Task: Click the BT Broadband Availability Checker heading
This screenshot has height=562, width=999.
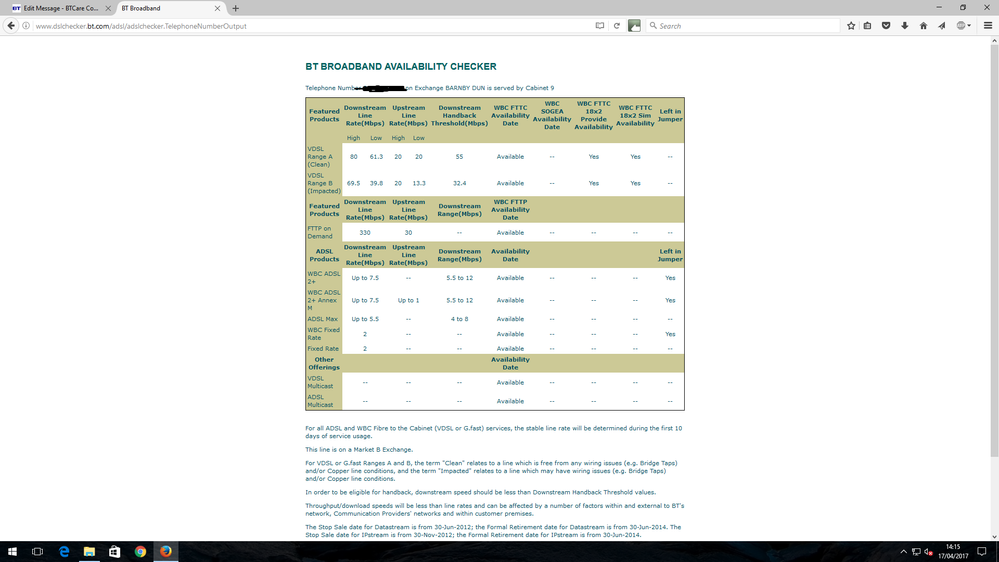Action: [x=401, y=66]
